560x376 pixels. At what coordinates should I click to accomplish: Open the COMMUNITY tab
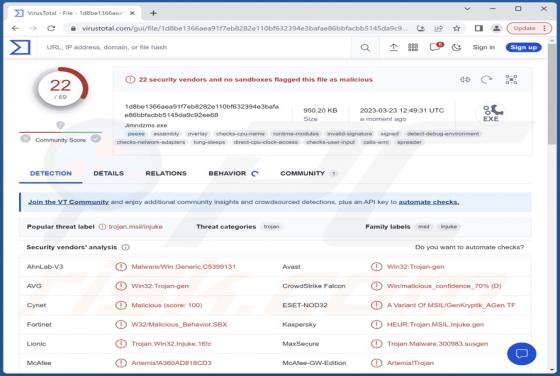coord(308,173)
